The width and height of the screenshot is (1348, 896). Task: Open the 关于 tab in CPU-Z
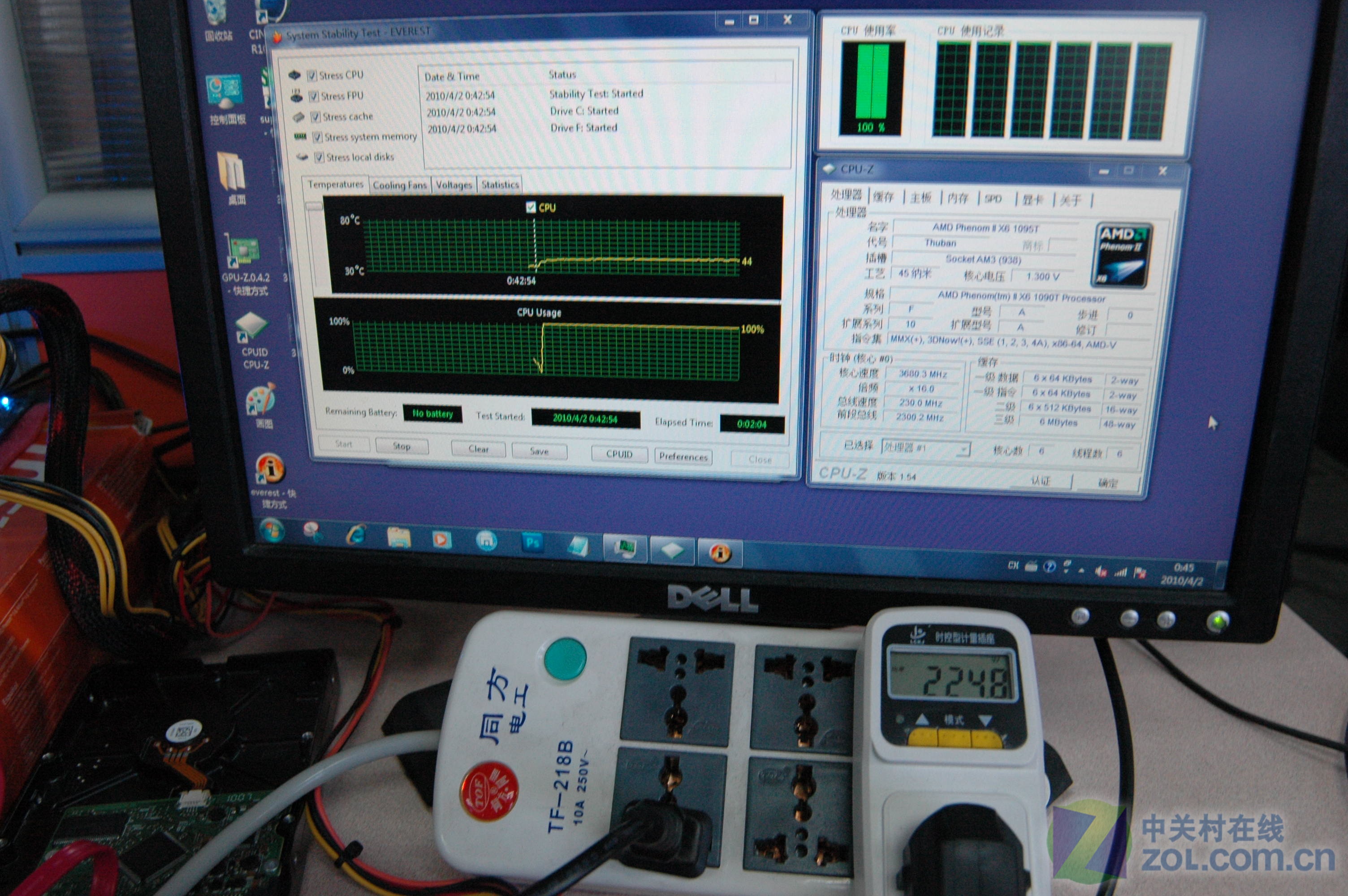1070,200
